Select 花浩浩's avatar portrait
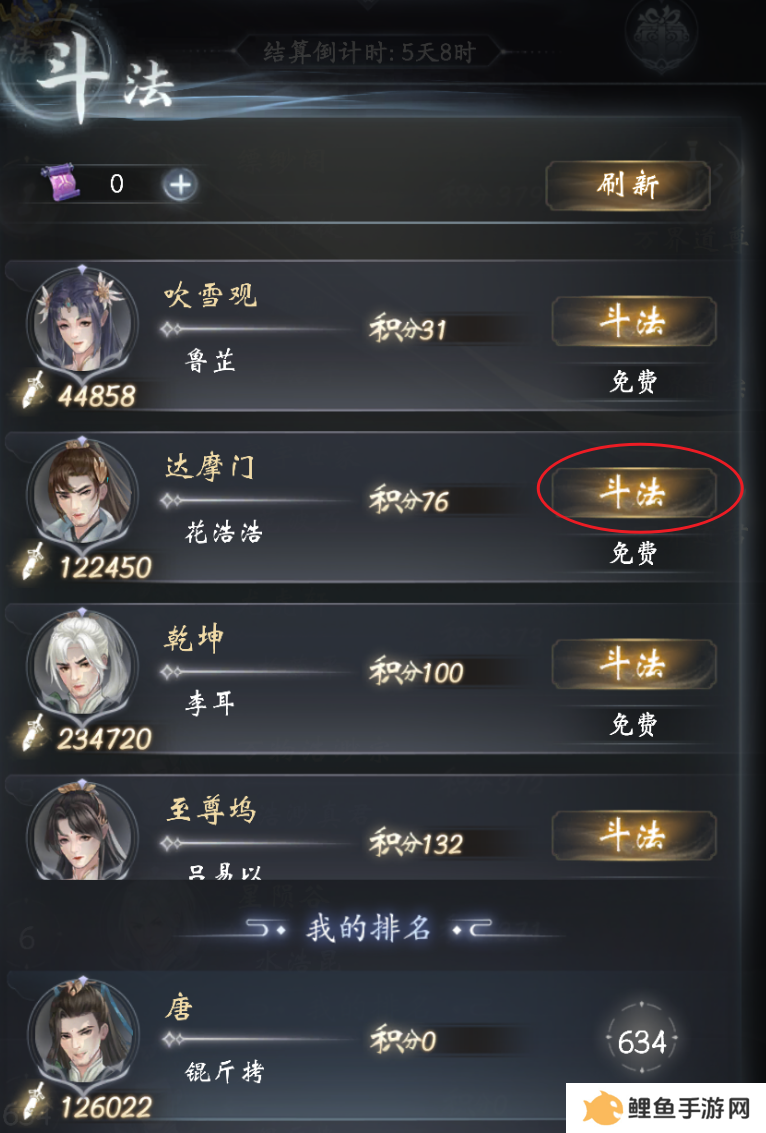The width and height of the screenshot is (766, 1133). point(82,491)
